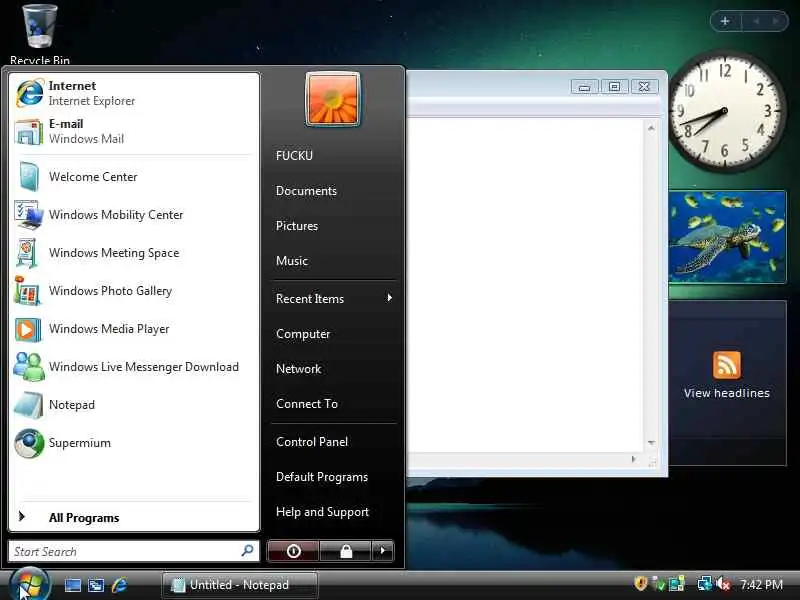The width and height of the screenshot is (800, 600).
Task: Click the Windows Security shield tray icon
Action: [641, 583]
